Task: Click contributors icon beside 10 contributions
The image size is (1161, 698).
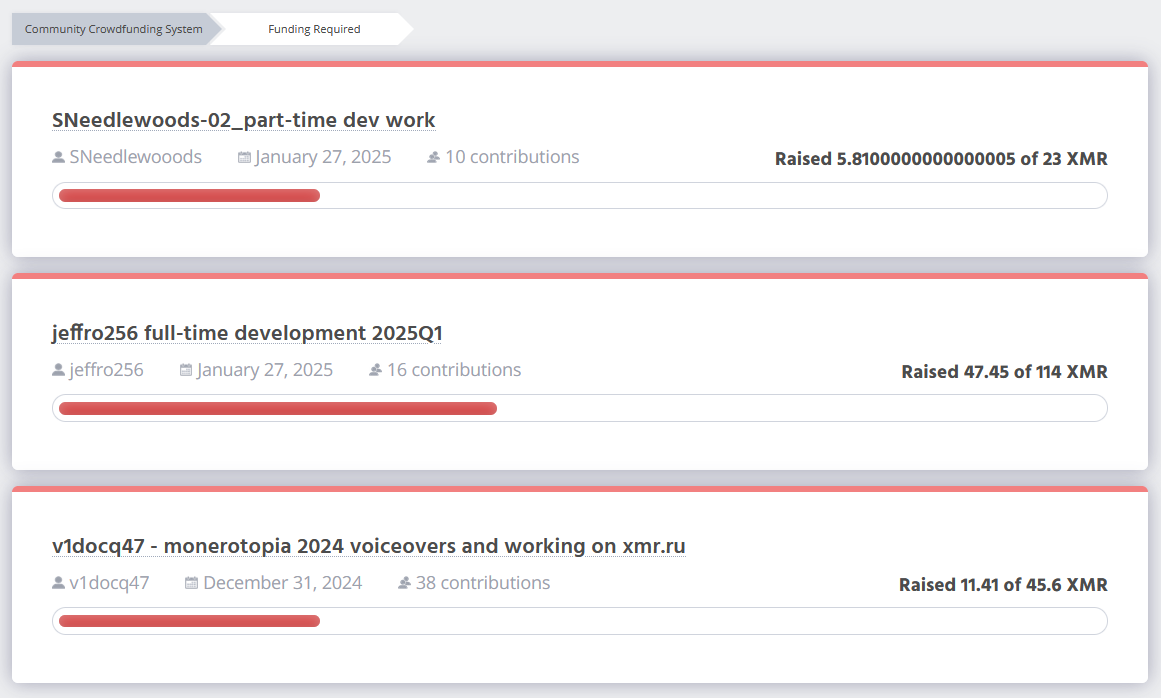Action: [434, 157]
